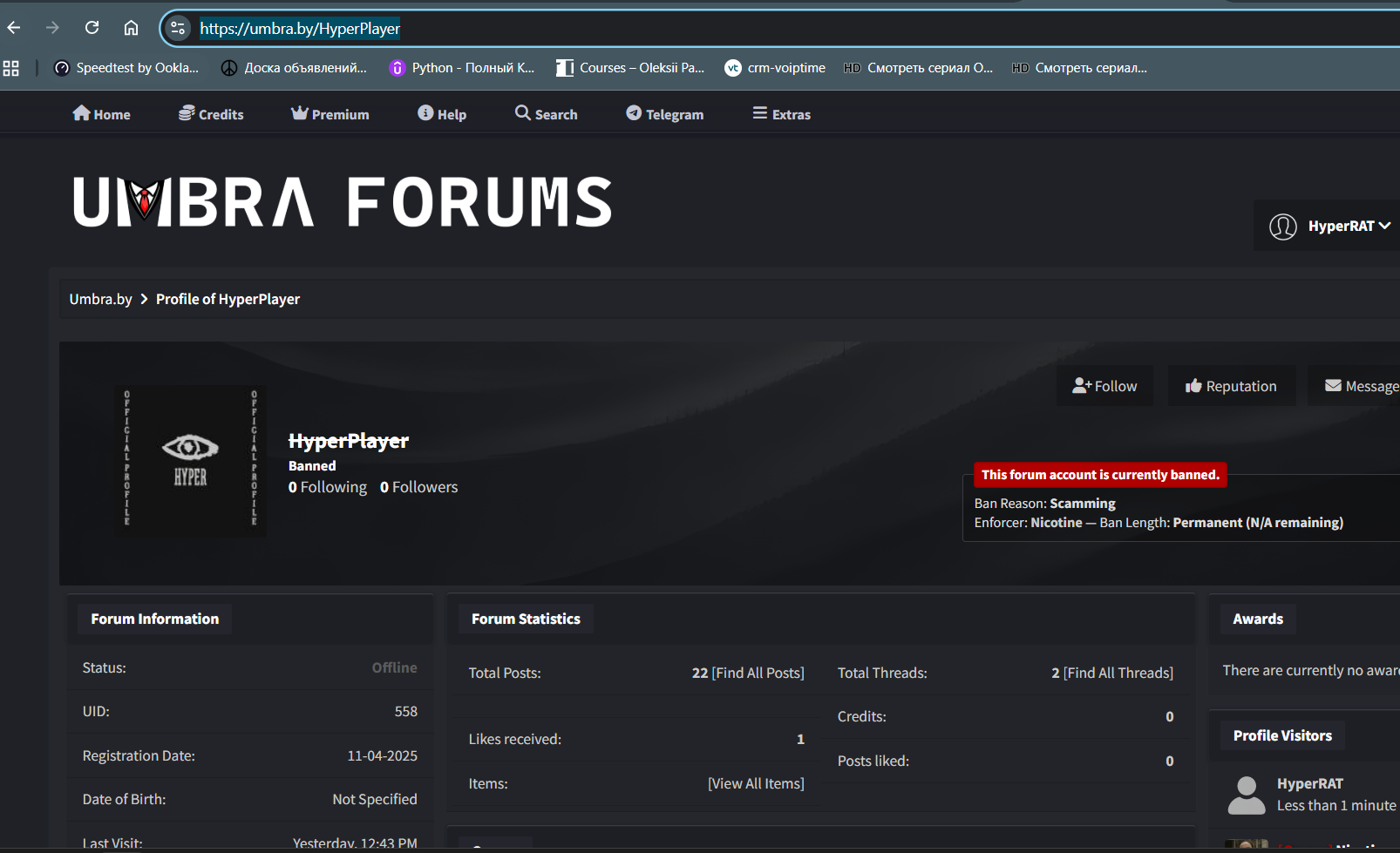Open site information icon in the address bar
1400x853 pixels.
178,28
